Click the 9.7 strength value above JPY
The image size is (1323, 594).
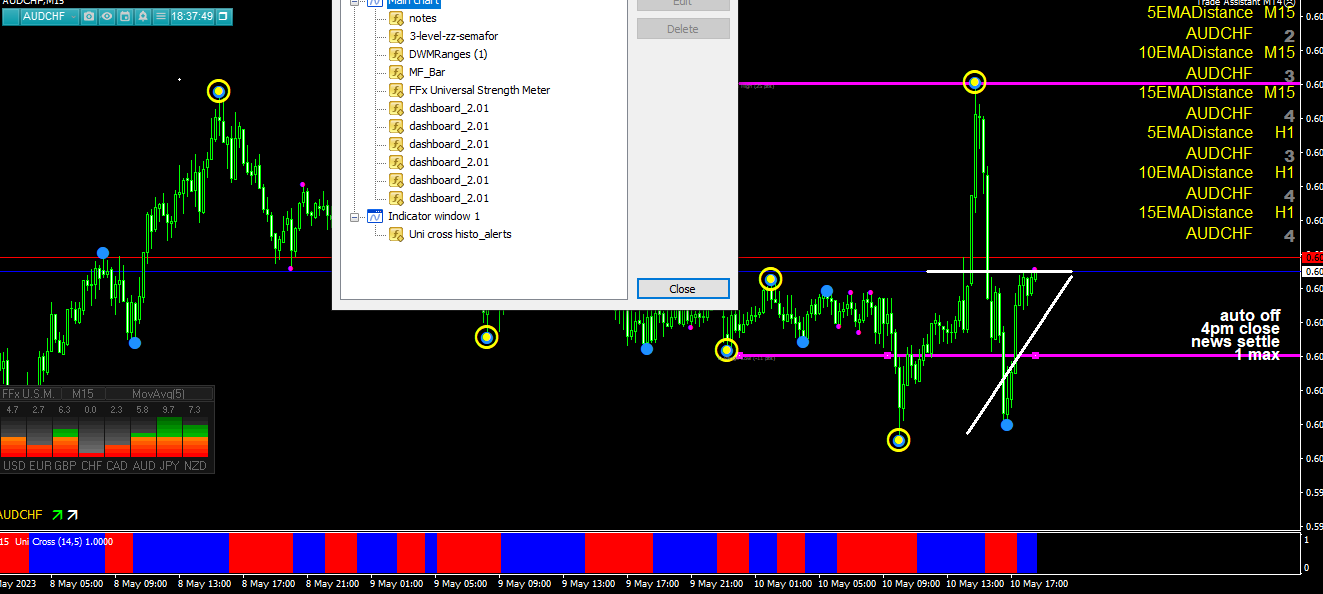(169, 410)
